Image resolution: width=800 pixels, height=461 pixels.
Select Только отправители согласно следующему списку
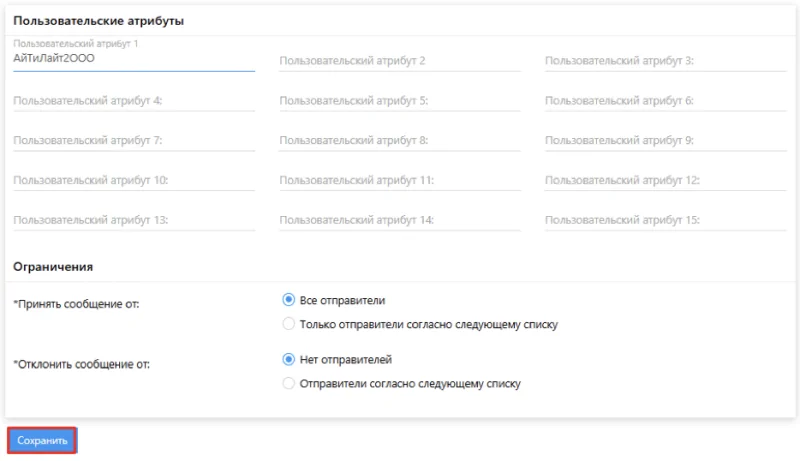point(289,324)
